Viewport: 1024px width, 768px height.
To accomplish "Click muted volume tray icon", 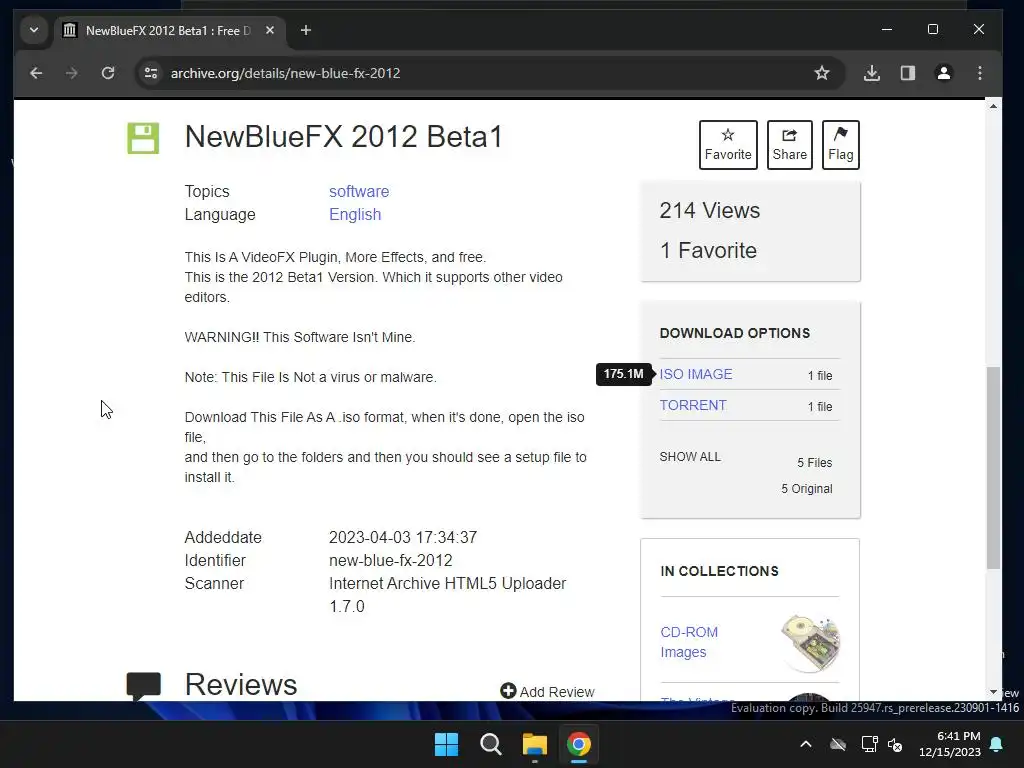I will (895, 744).
